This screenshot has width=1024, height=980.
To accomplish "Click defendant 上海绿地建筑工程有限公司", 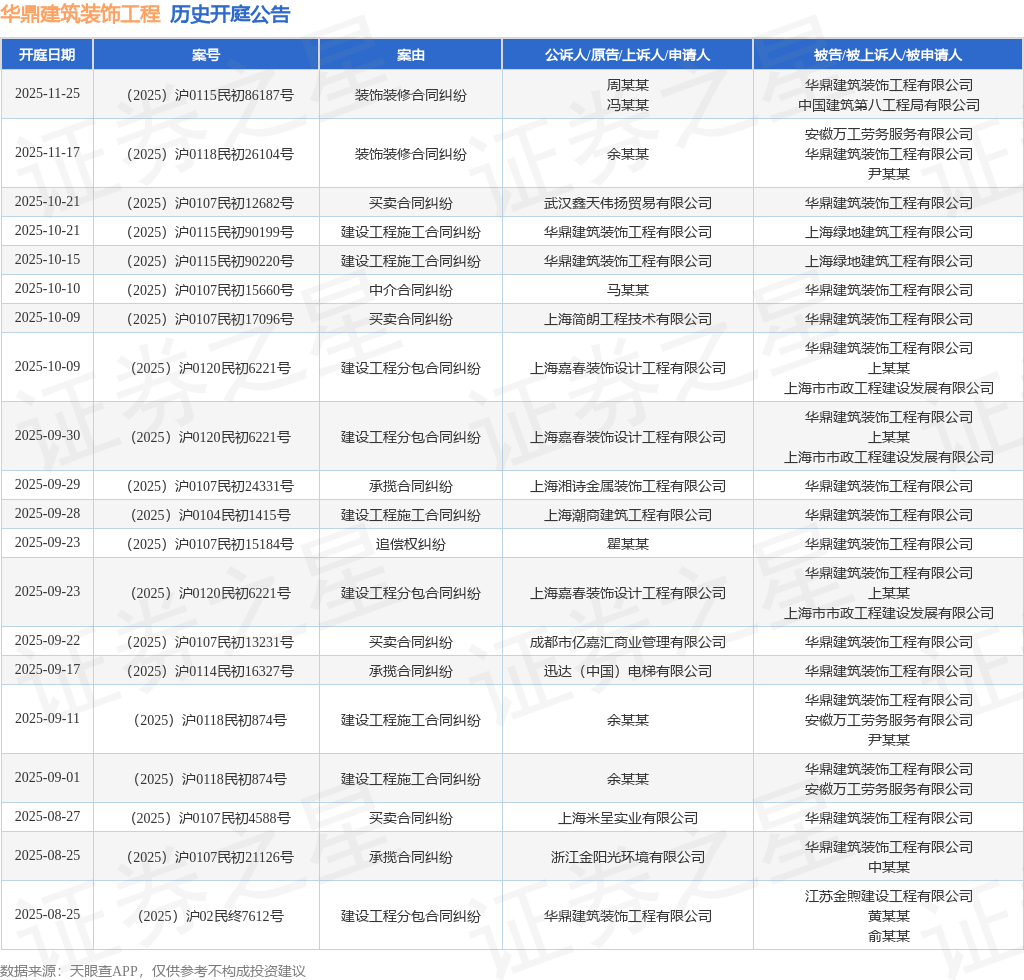I will click(888, 232).
